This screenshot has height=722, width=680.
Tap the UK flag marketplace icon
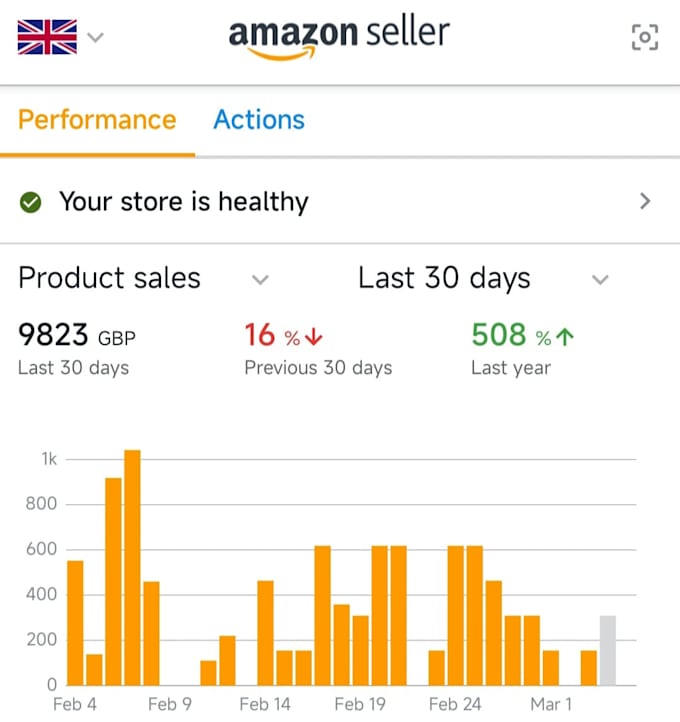point(47,37)
